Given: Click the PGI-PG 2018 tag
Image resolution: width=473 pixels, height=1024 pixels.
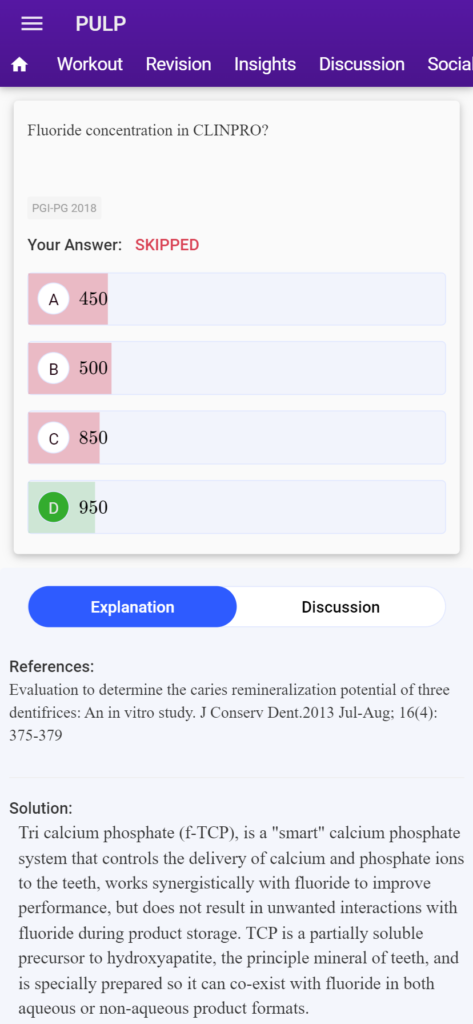Looking at the screenshot, I should [x=64, y=208].
